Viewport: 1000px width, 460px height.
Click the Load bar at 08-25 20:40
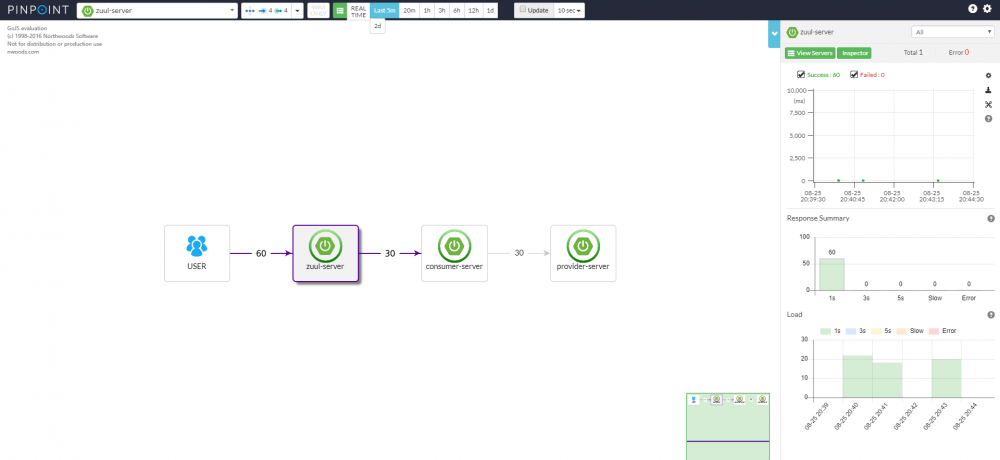(x=857, y=376)
